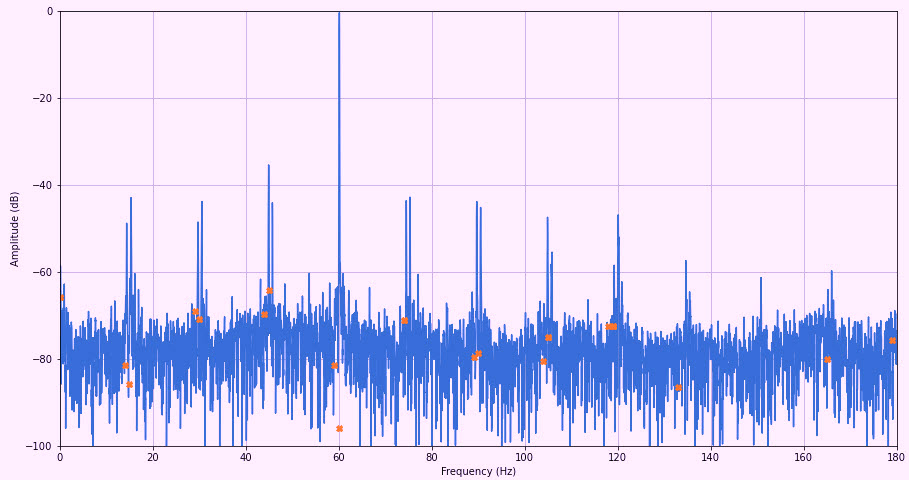Viewport: 909px width, 480px height.
Task: Click the x-axis tick label 100
Action: click(x=525, y=457)
